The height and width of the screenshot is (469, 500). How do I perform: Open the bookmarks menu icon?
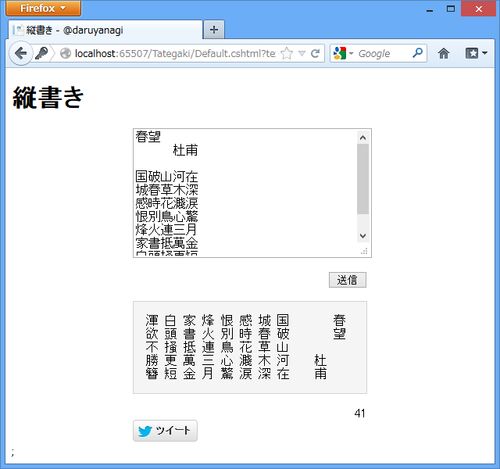(476, 53)
